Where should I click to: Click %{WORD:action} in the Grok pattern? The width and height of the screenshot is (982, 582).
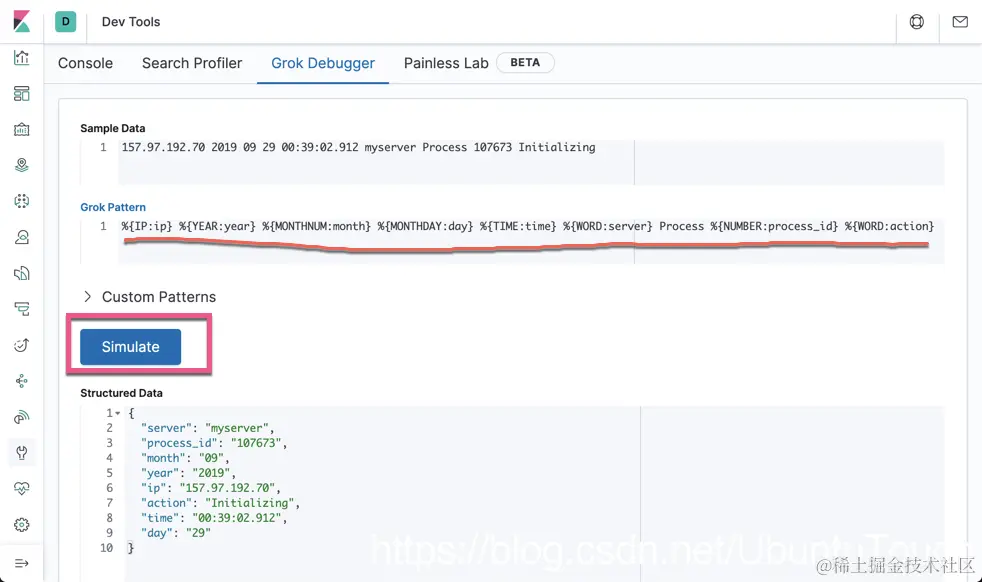(889, 226)
